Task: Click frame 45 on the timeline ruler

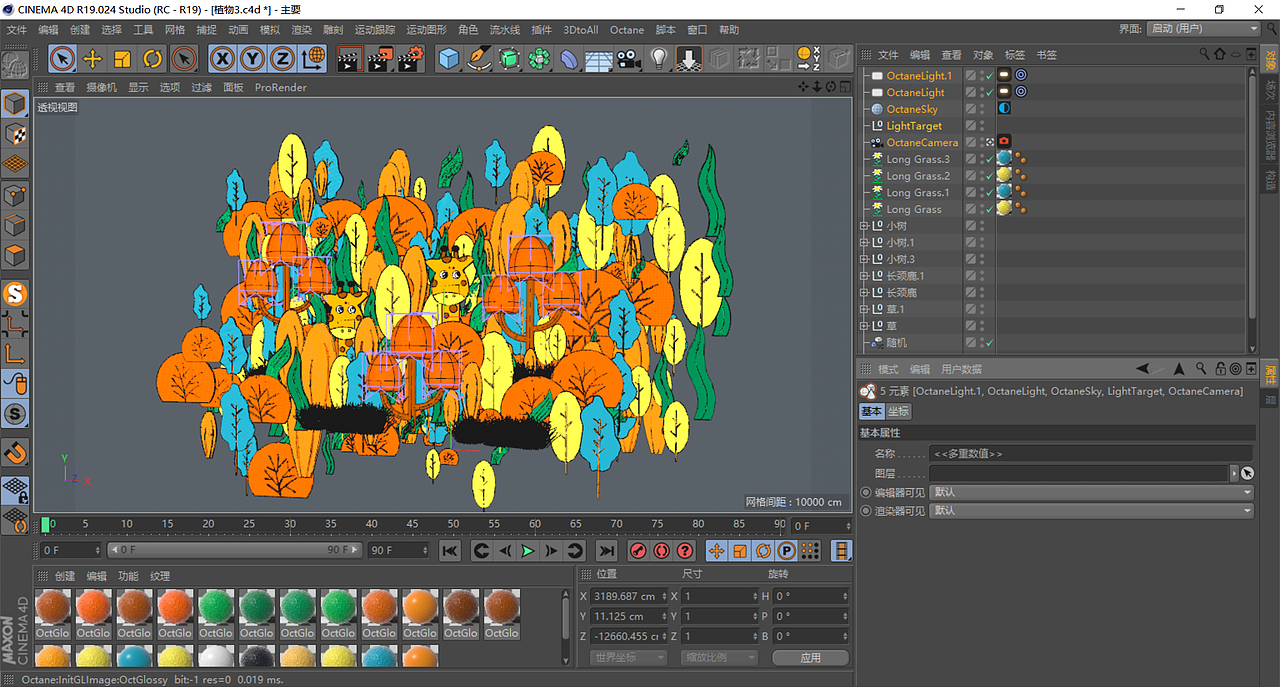Action: (x=413, y=524)
